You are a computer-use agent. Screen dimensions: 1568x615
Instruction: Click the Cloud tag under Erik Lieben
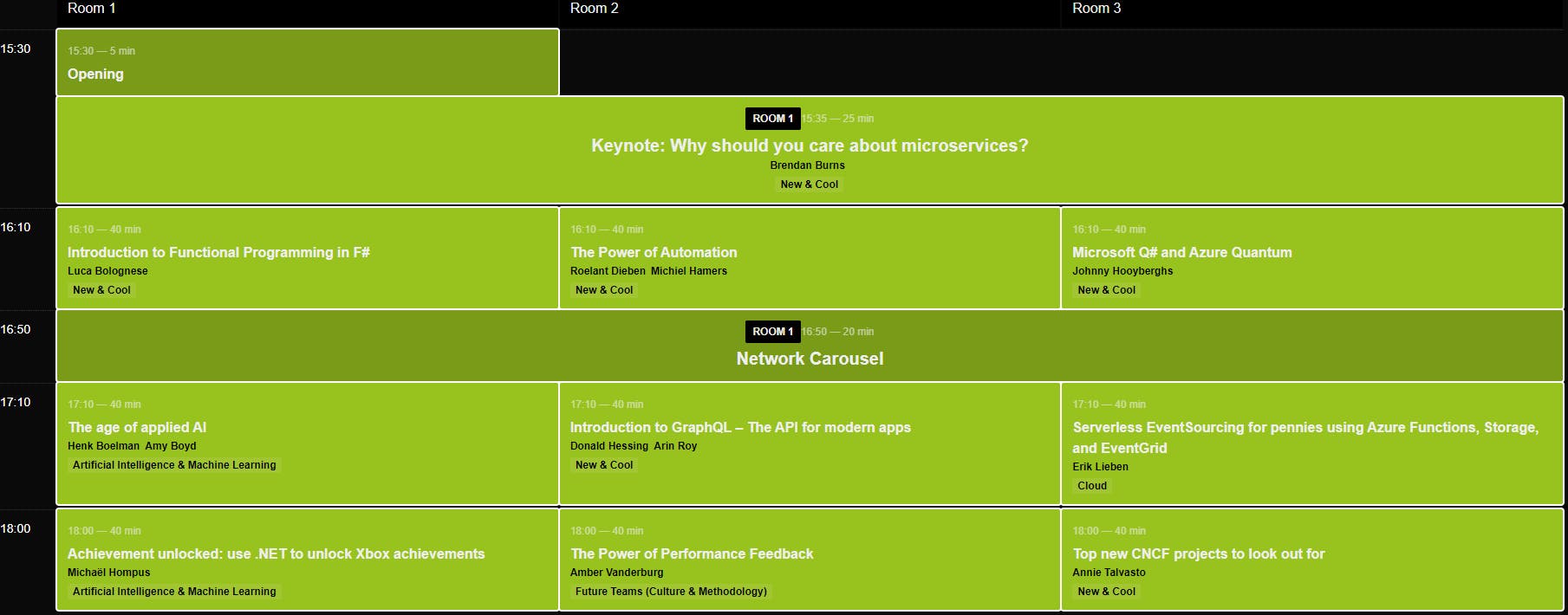pyautogui.click(x=1092, y=486)
